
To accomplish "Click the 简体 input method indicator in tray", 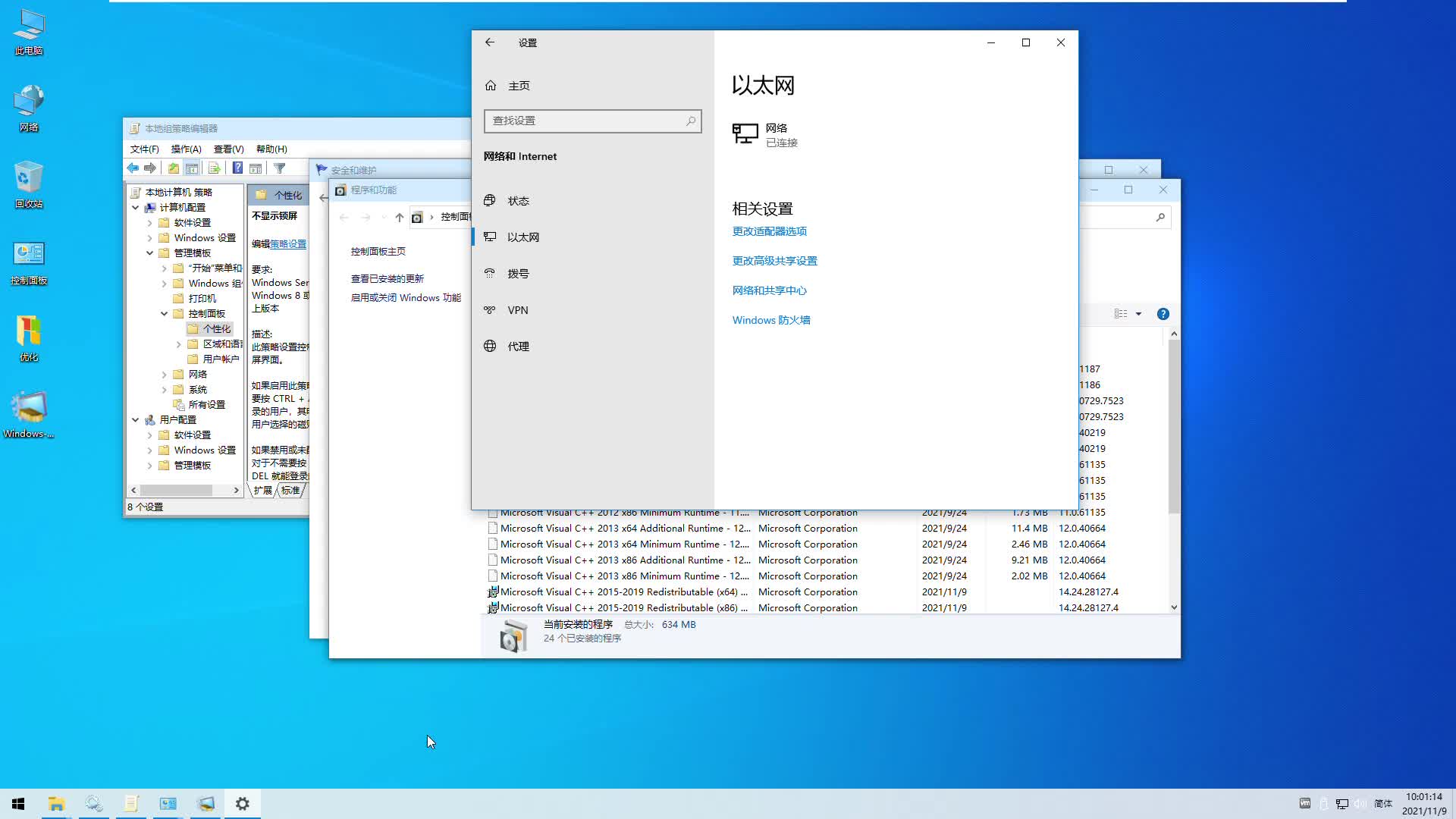I will click(x=1383, y=804).
